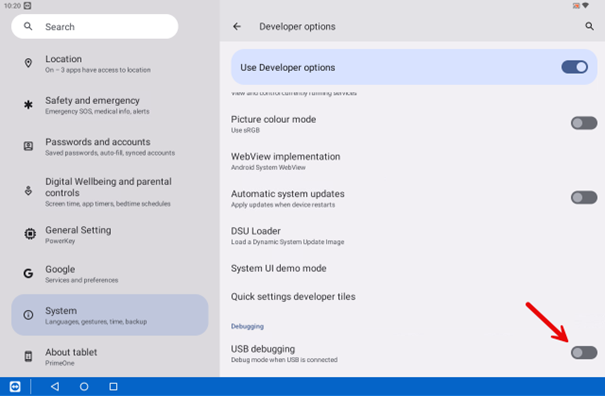Screen dimensions: 605x396
Task: Open About tablet PrimeOne entry
Action: (x=110, y=357)
